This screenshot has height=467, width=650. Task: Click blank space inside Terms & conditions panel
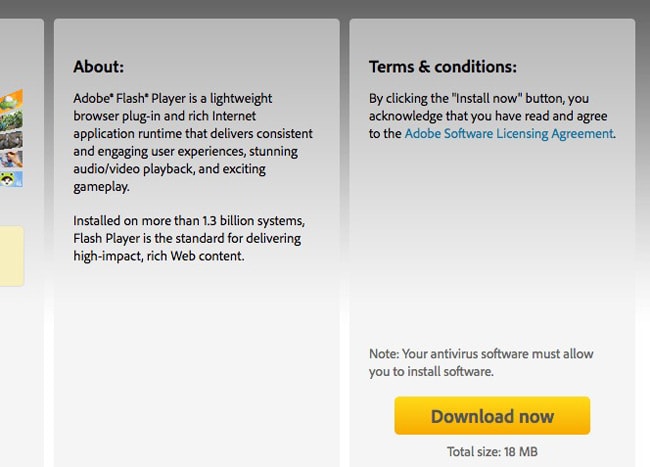492,240
